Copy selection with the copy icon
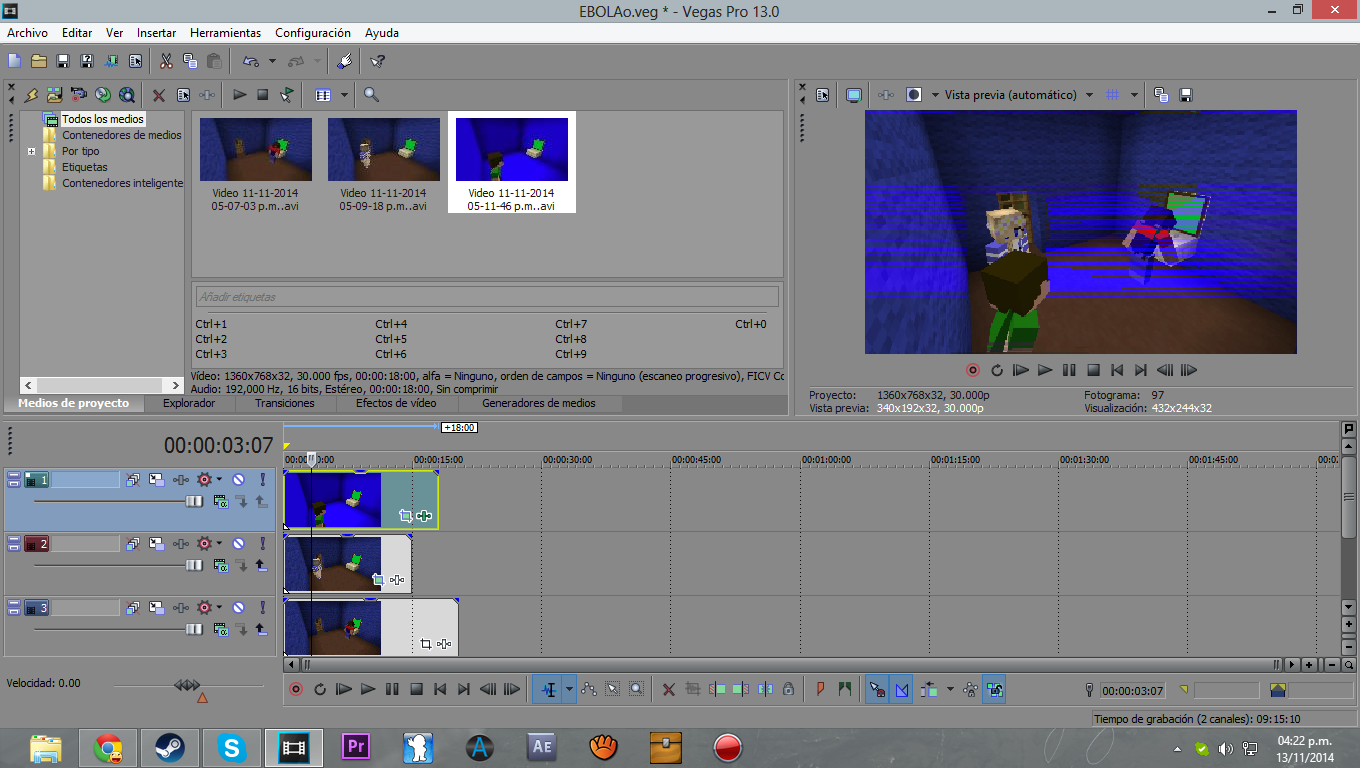 tap(190, 61)
